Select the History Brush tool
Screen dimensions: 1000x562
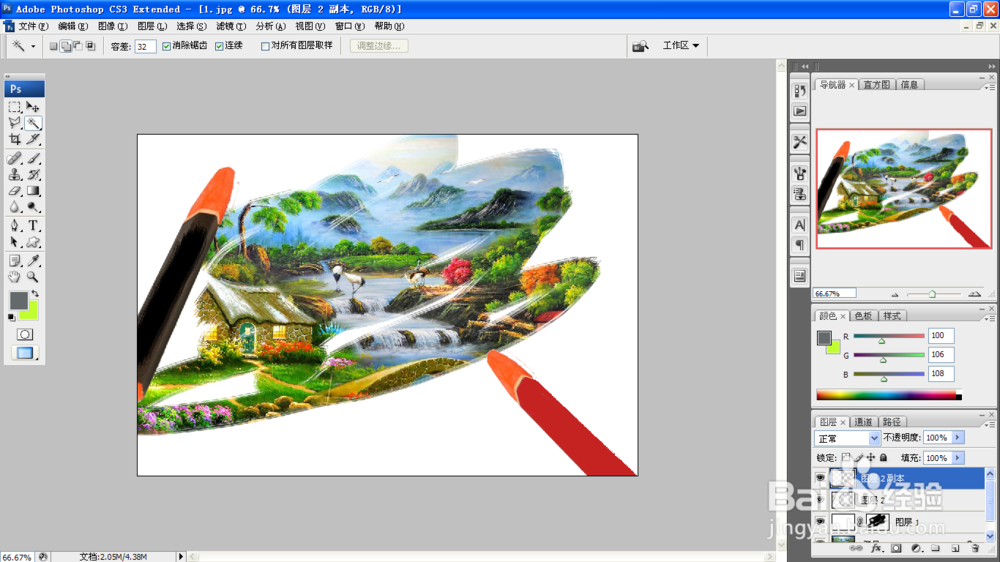(x=33, y=174)
